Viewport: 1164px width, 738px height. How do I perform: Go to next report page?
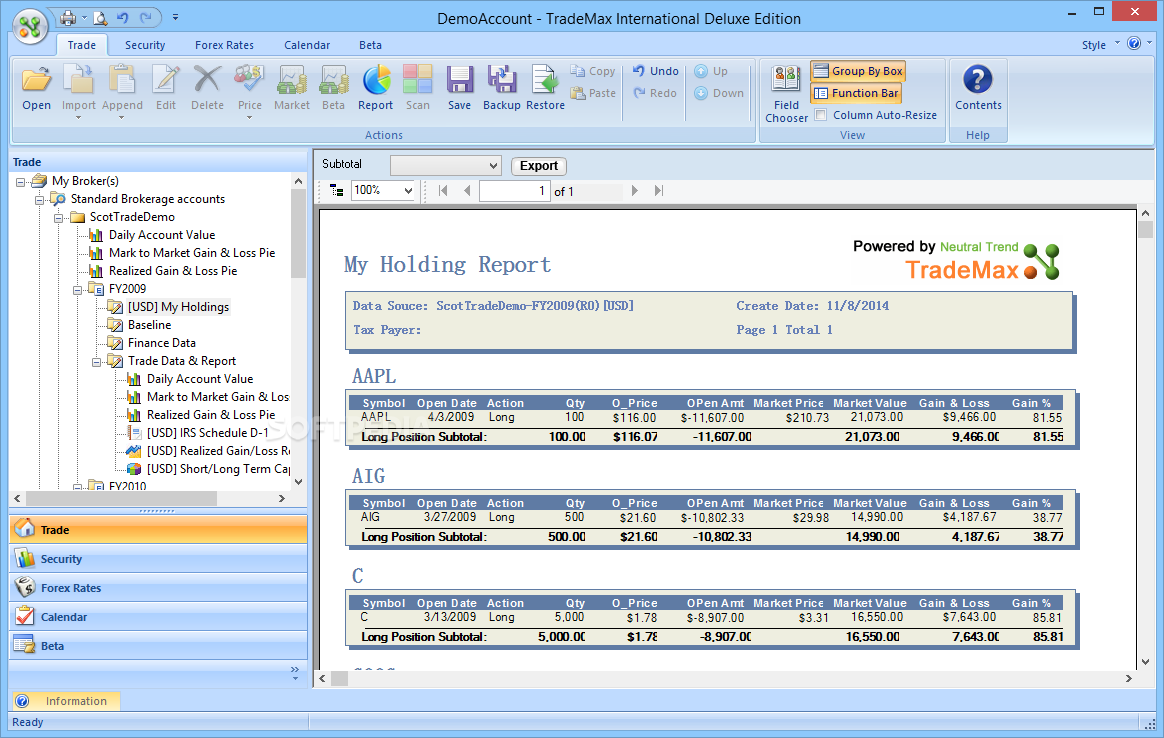click(635, 191)
